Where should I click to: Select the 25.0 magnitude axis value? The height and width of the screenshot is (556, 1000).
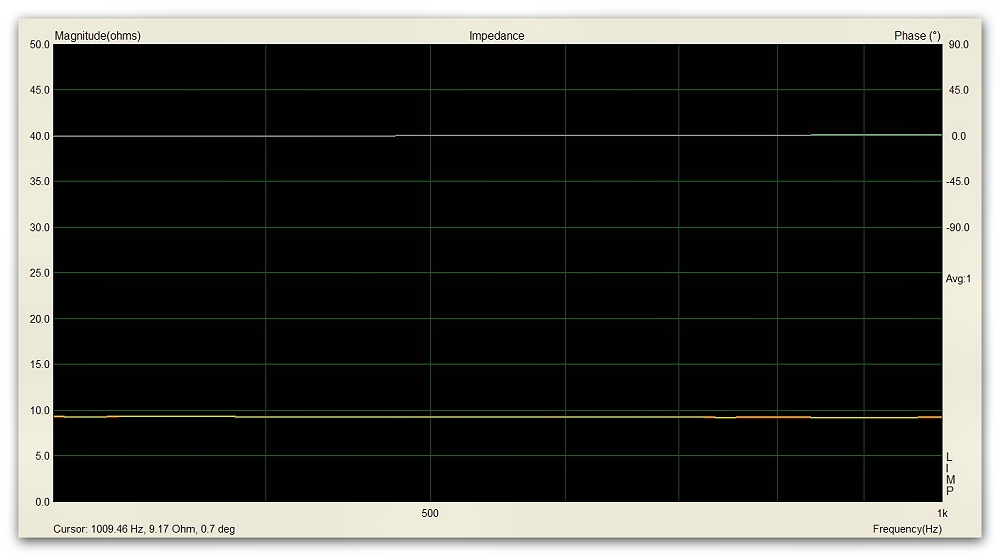pyautogui.click(x=40, y=273)
